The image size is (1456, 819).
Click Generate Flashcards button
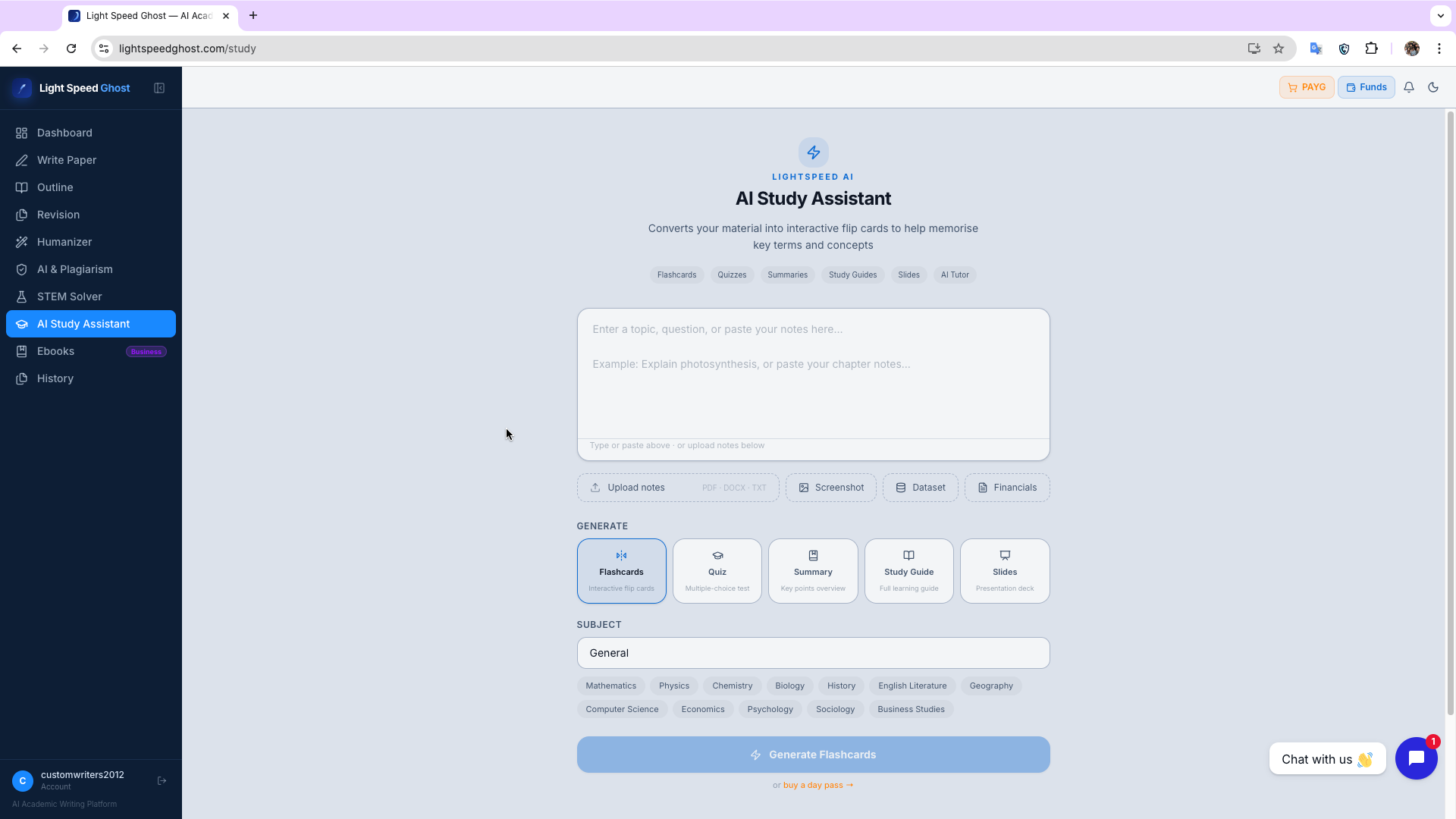pos(813,755)
